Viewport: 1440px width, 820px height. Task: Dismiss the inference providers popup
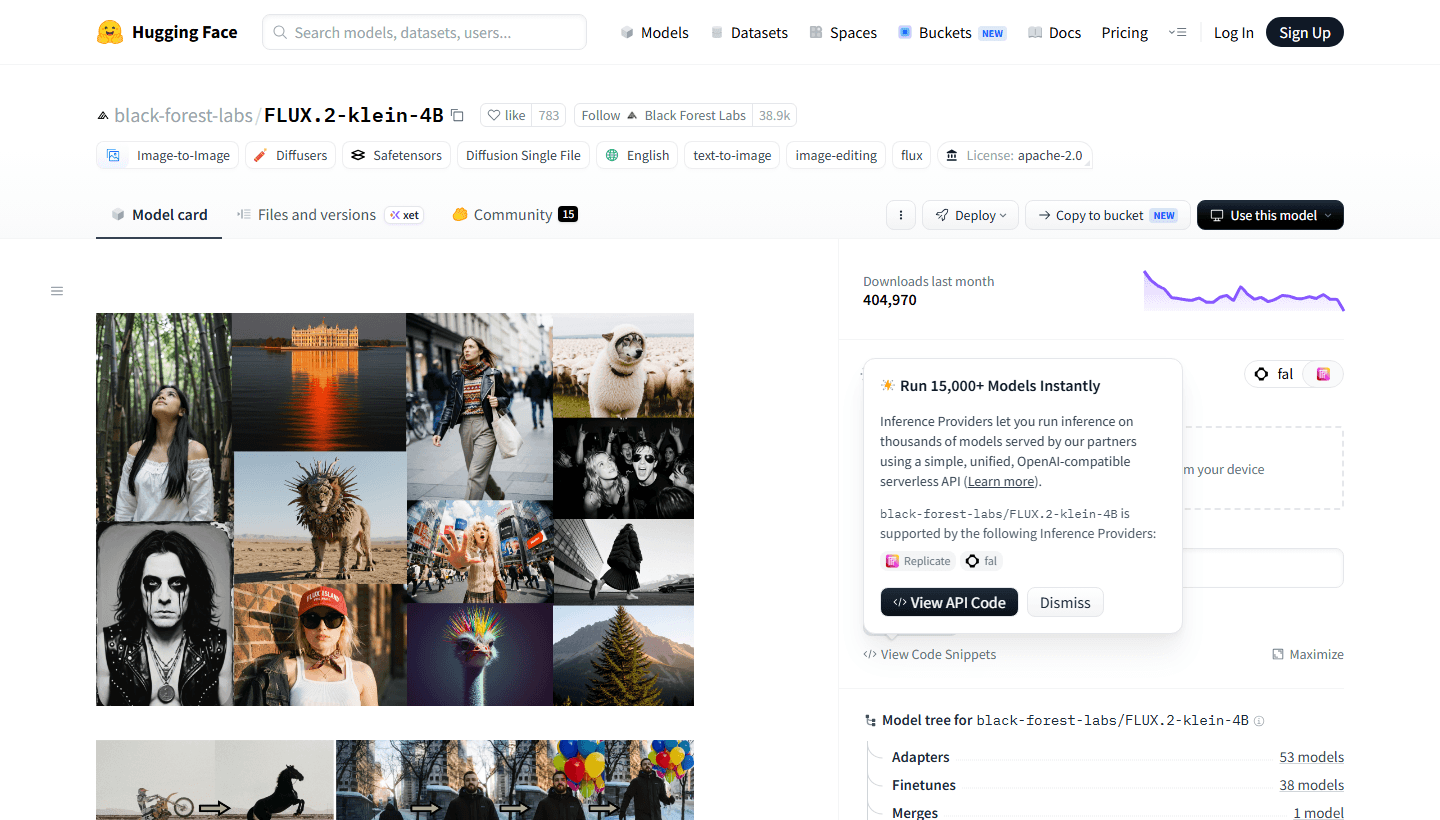click(1065, 602)
